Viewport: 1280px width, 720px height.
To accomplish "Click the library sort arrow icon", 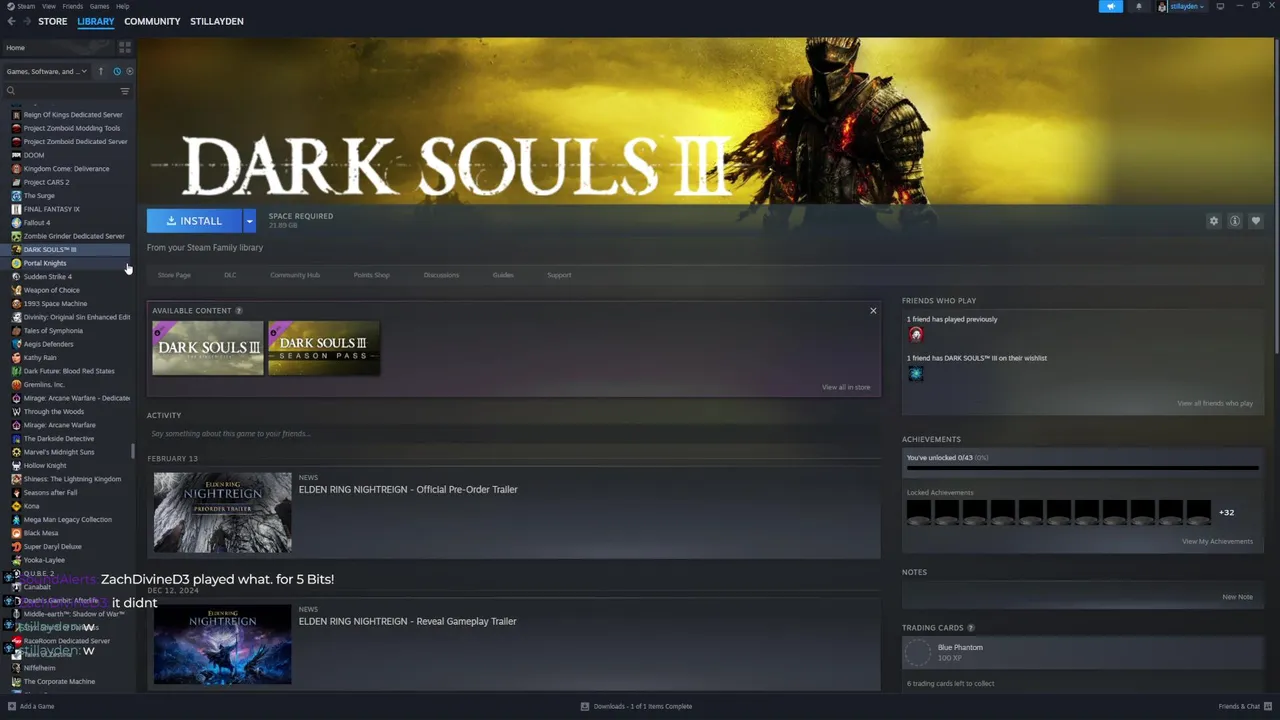I will pyautogui.click(x=100, y=71).
